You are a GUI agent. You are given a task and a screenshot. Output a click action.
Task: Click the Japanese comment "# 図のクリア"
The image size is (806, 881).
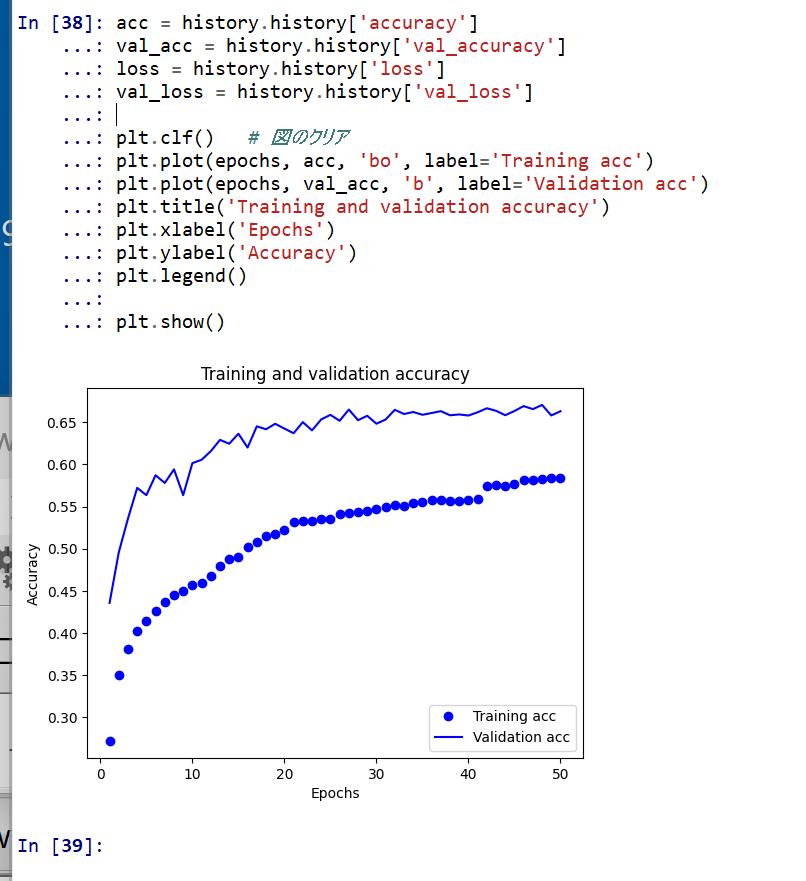tap(299, 138)
